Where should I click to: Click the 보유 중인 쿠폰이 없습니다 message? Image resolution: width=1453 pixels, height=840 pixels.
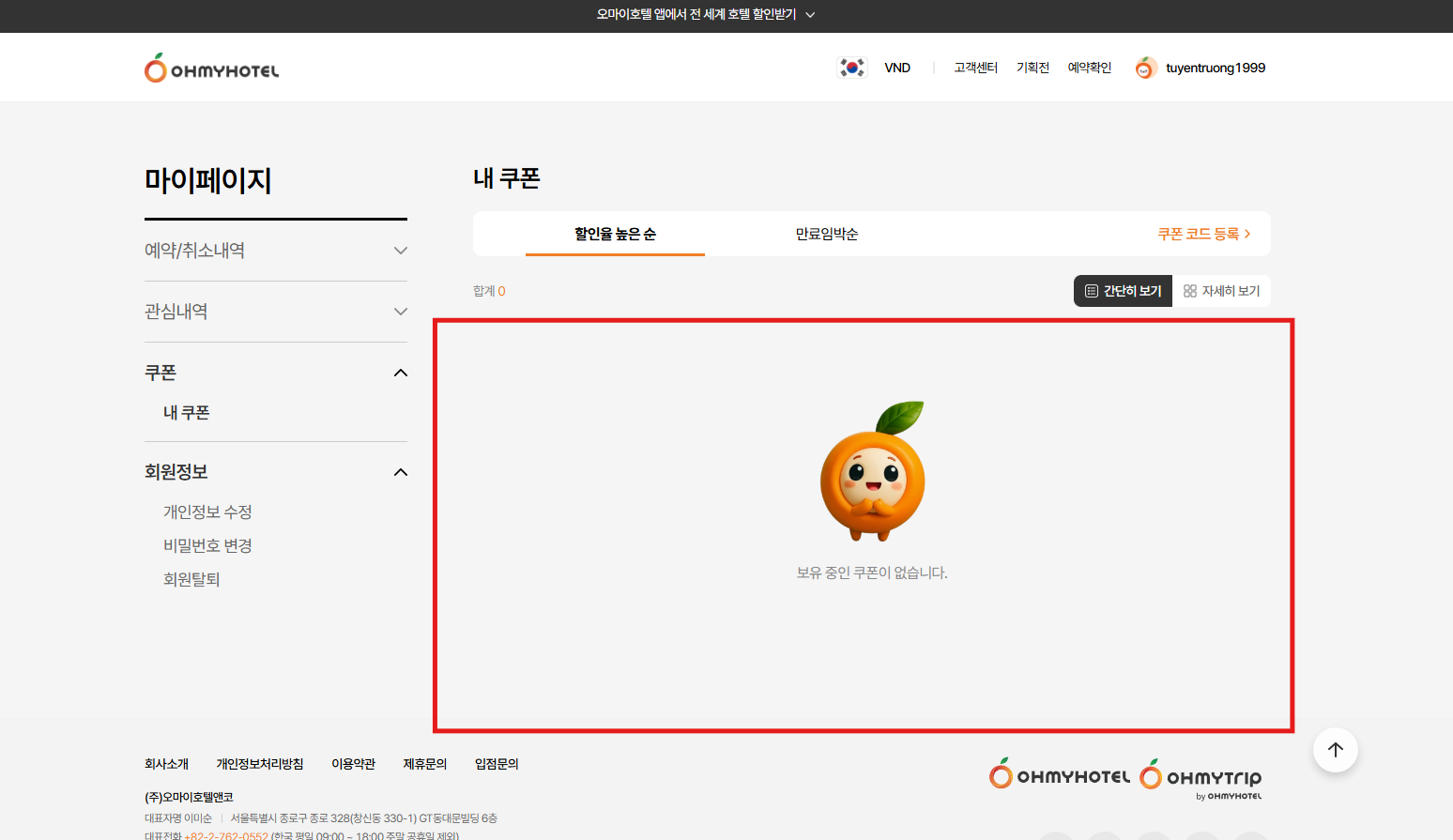pos(872,573)
